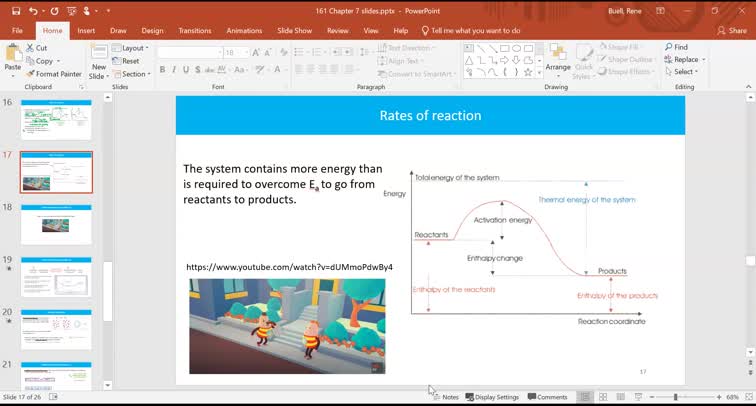This screenshot has height=406, width=756.
Task: Click the Format Painter tool
Action: pos(57,74)
